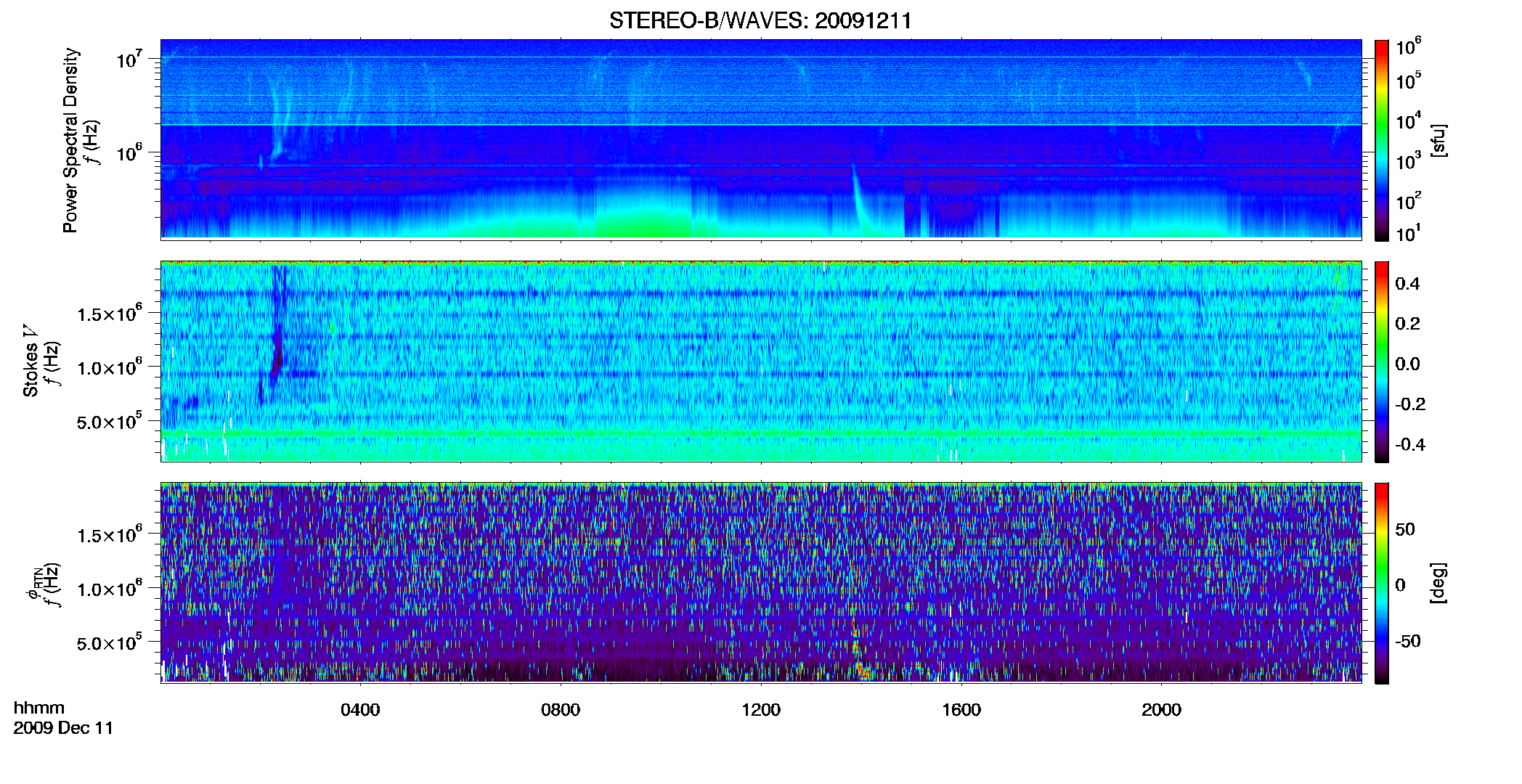Click the φ RTN direction spectrogram panel
Viewport: 1522px width, 784px height.
pos(761,582)
